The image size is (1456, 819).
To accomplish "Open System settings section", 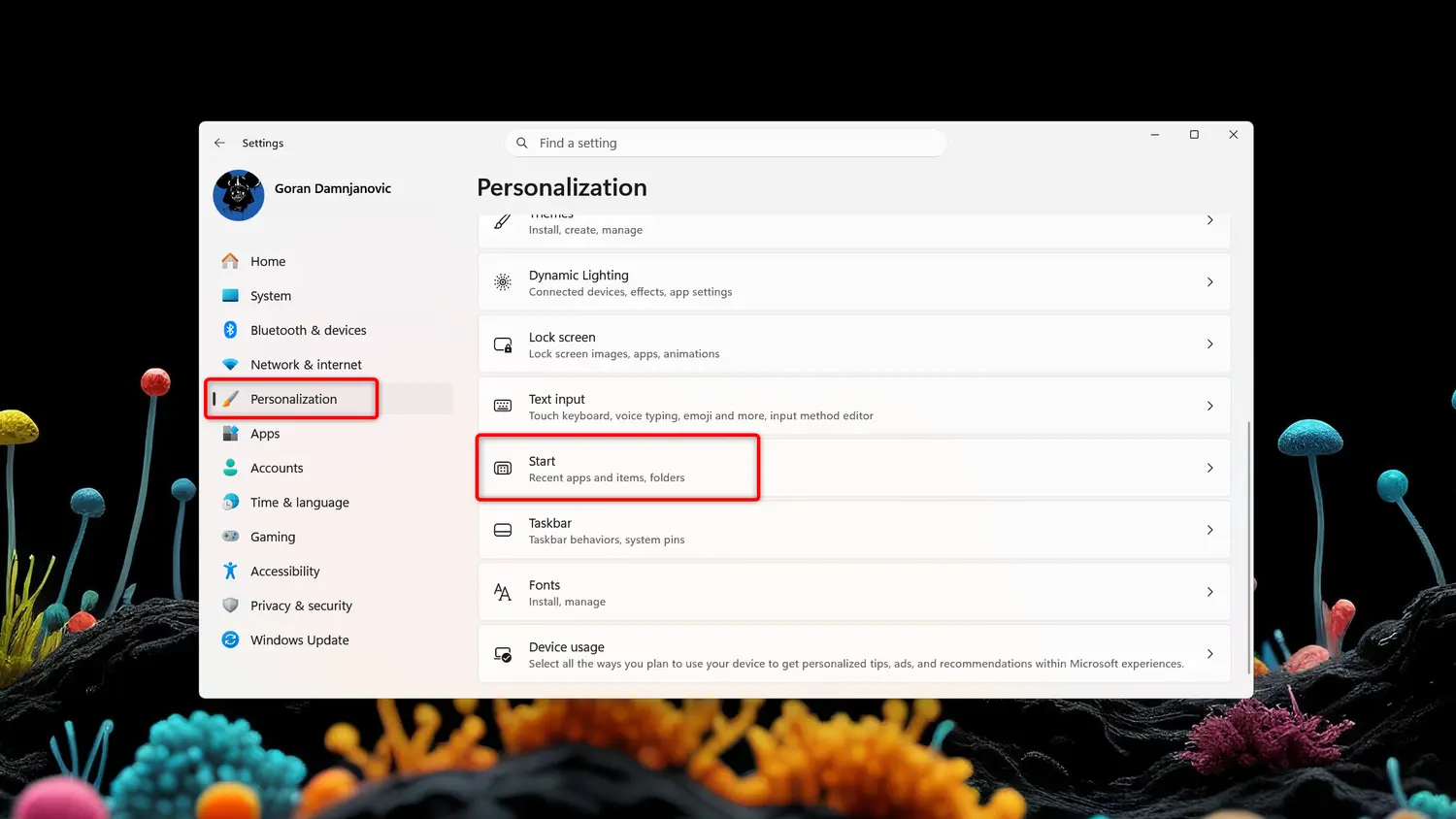I will [332, 296].
